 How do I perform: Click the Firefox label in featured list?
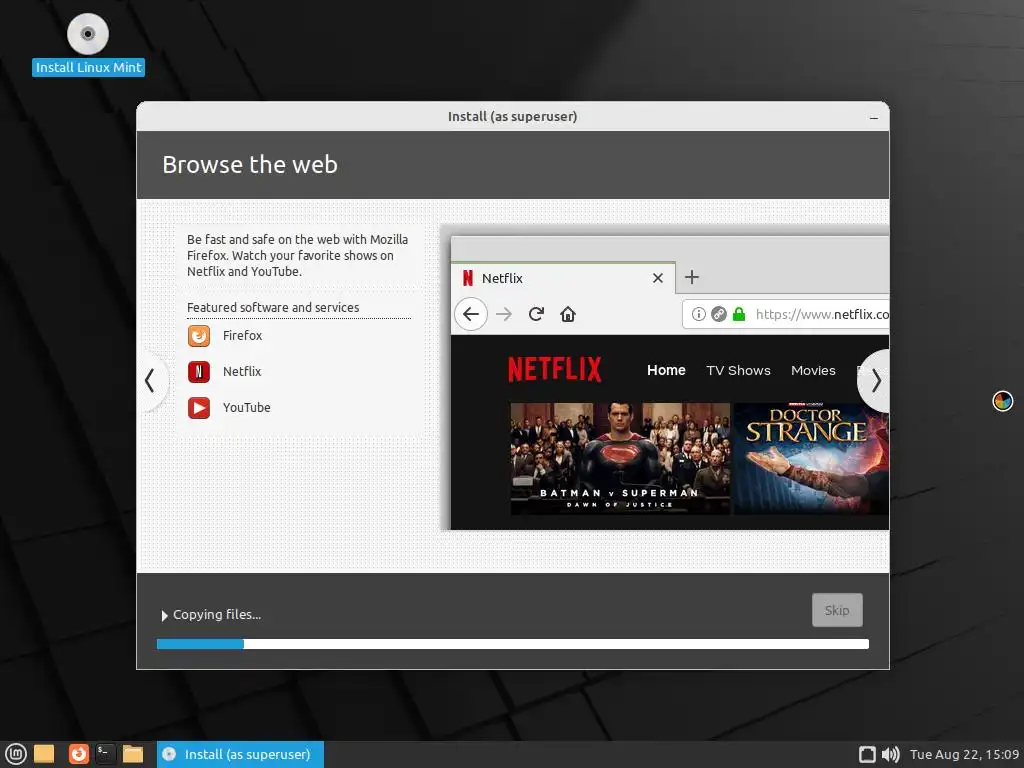(x=242, y=336)
